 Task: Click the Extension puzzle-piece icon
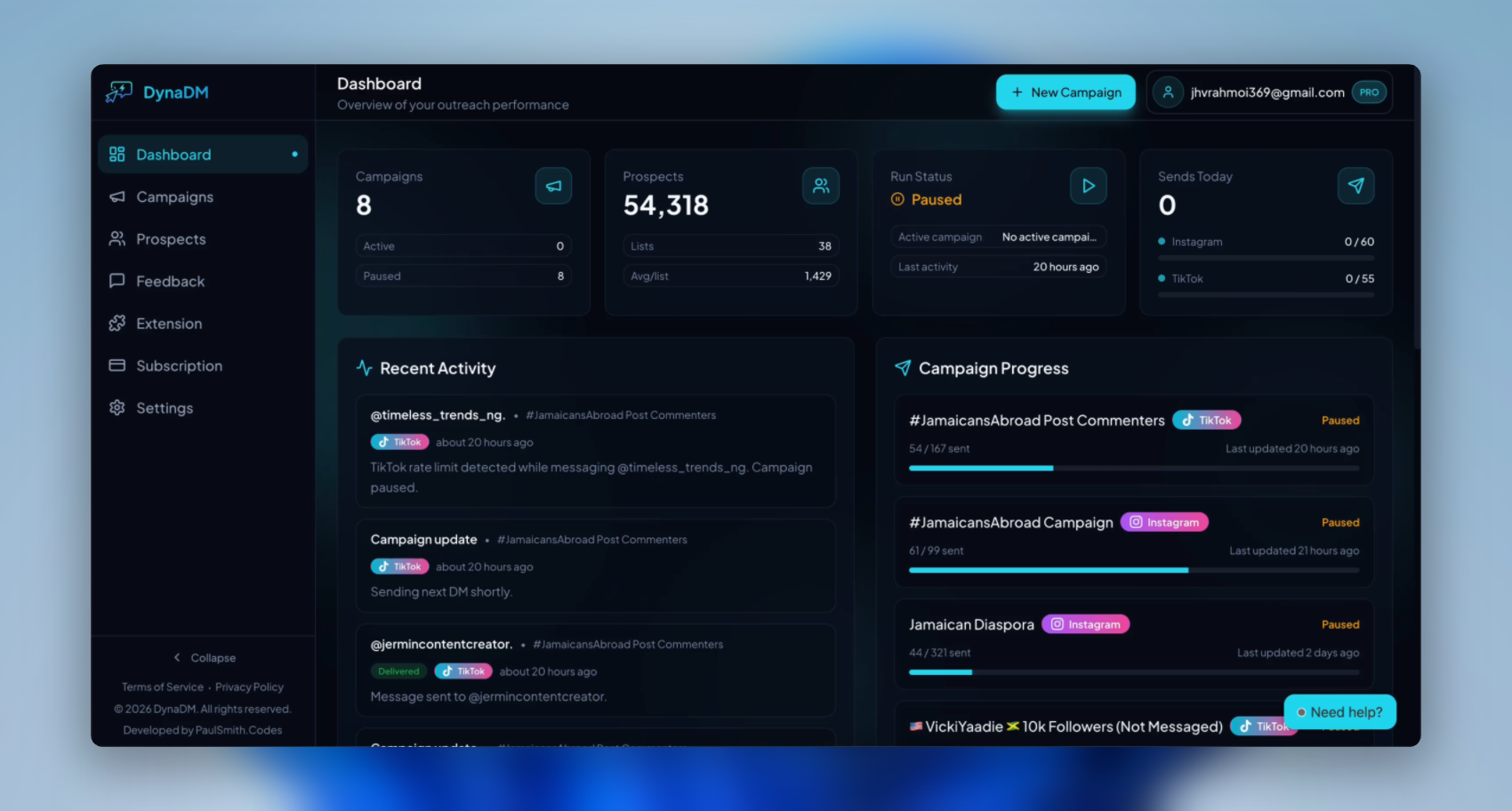(x=117, y=323)
